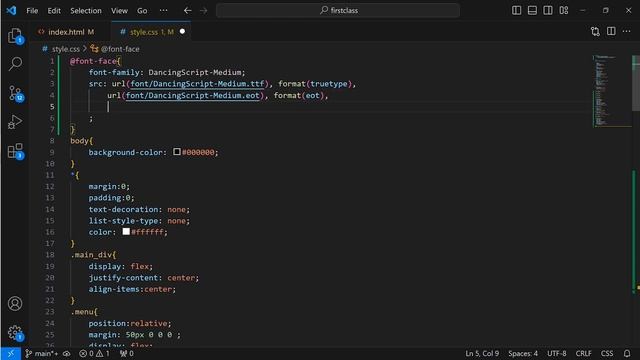This screenshot has width=640, height=360.
Task: Open Customize Layout icon
Action: click(x=564, y=10)
